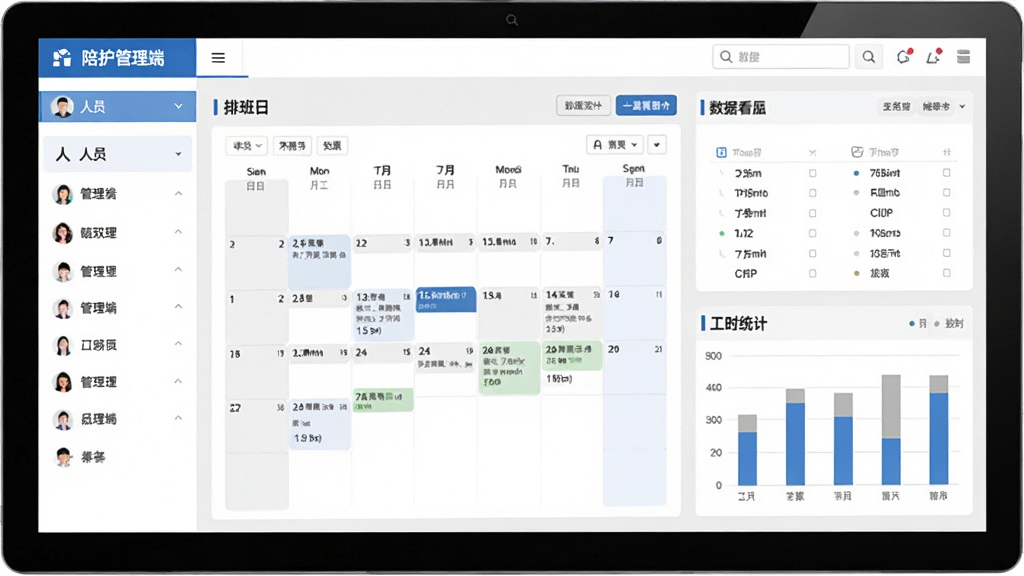Click the blue info icon in the data board
The width and height of the screenshot is (1024, 576).
coord(721,152)
